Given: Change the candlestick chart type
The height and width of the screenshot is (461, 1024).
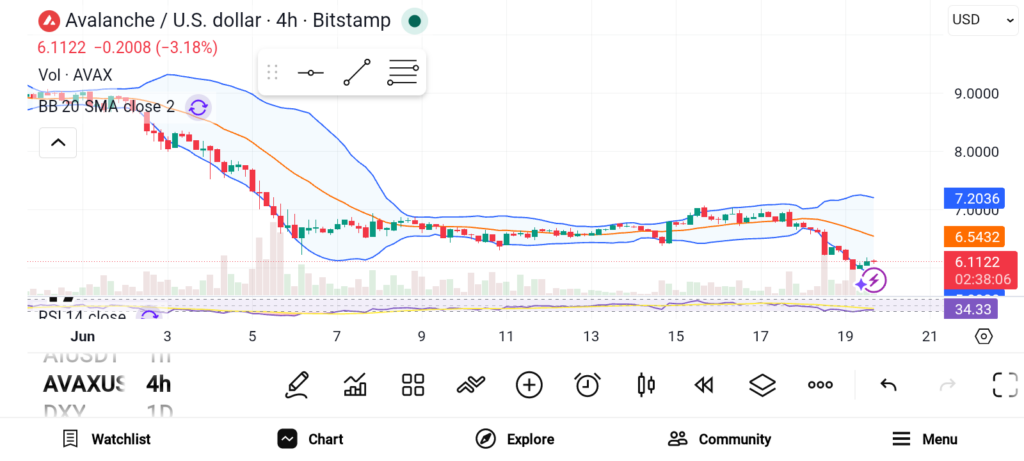Looking at the screenshot, I should (645, 385).
